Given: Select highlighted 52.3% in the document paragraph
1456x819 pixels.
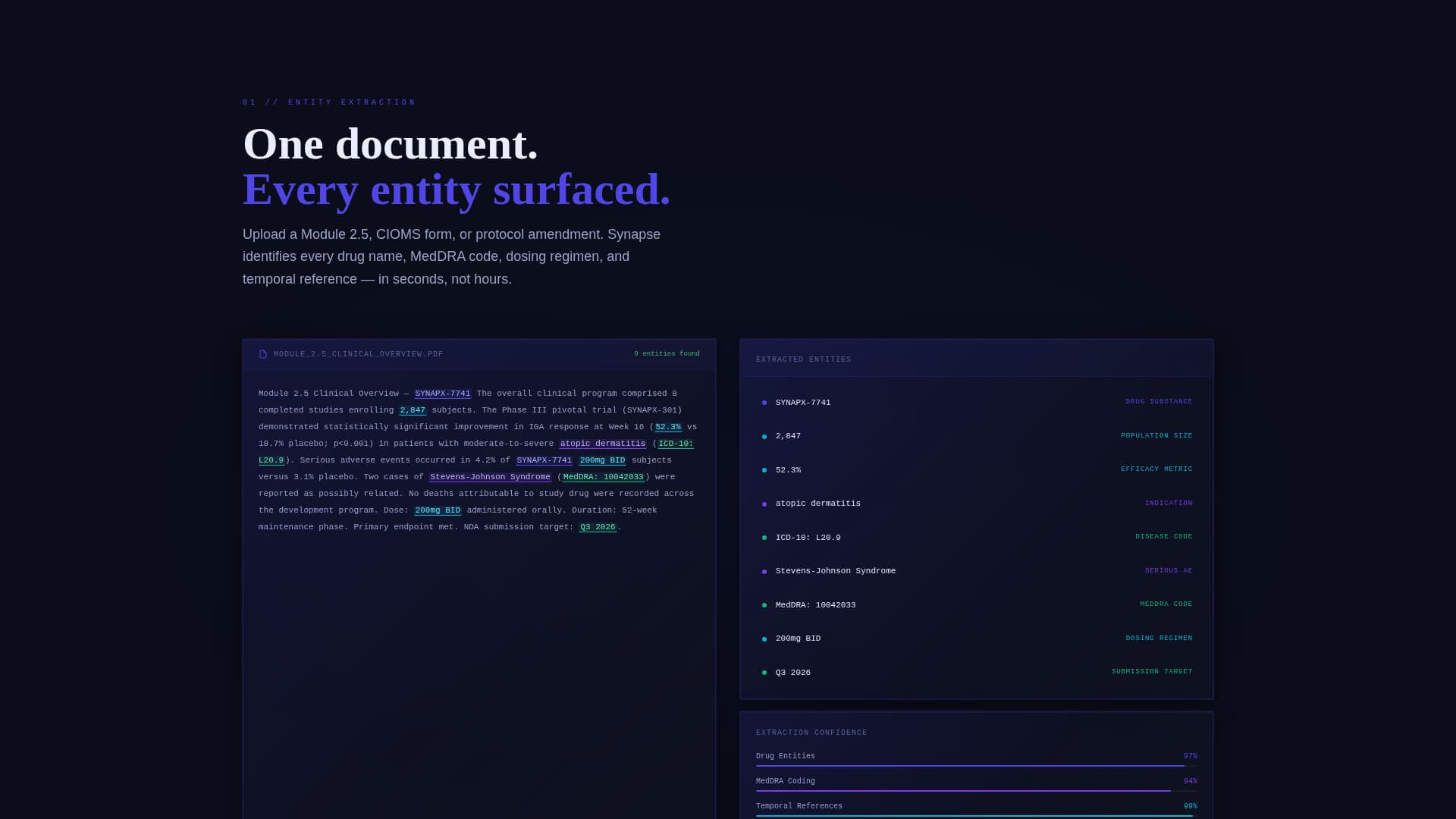Looking at the screenshot, I should pos(668,427).
